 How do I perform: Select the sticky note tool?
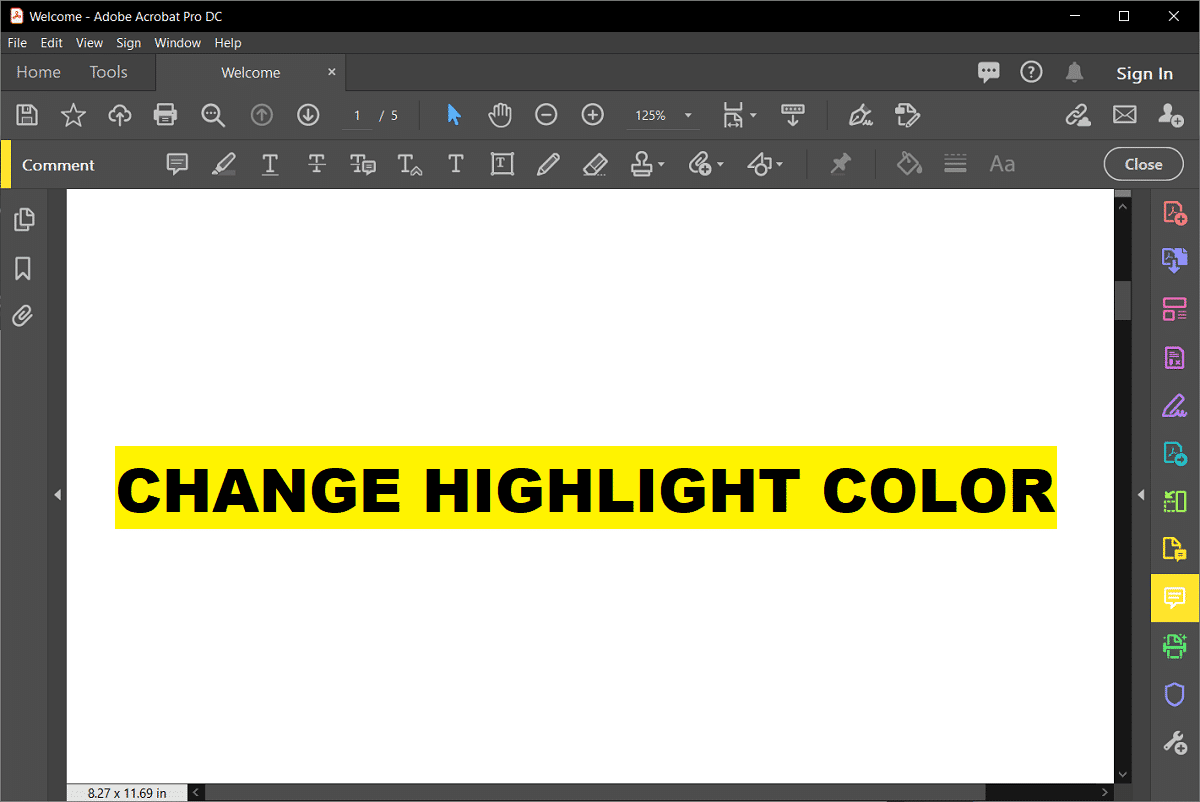[177, 163]
